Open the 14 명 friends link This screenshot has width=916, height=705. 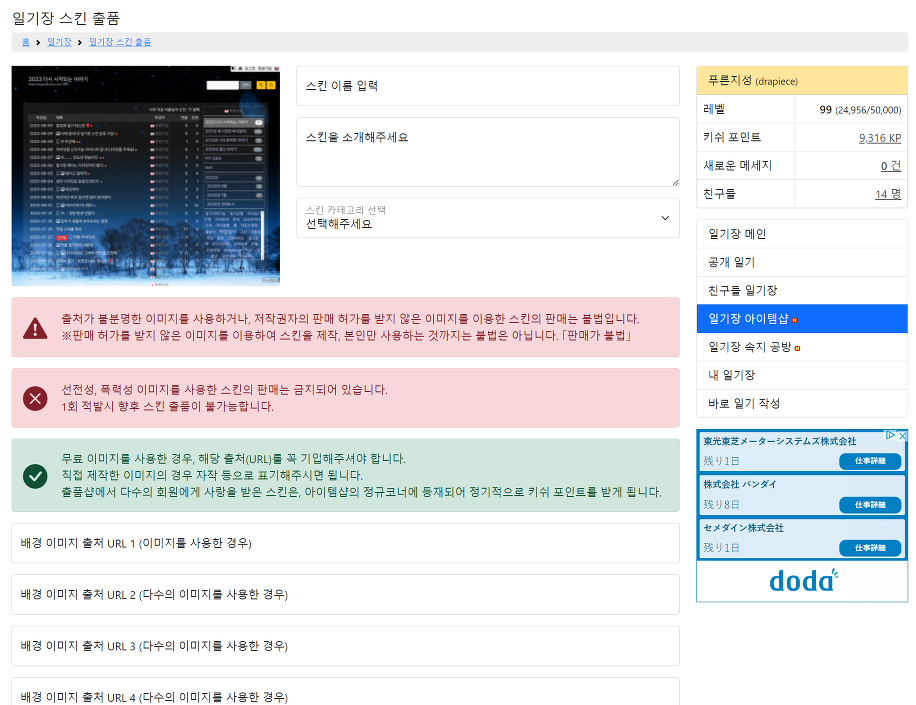pos(887,194)
